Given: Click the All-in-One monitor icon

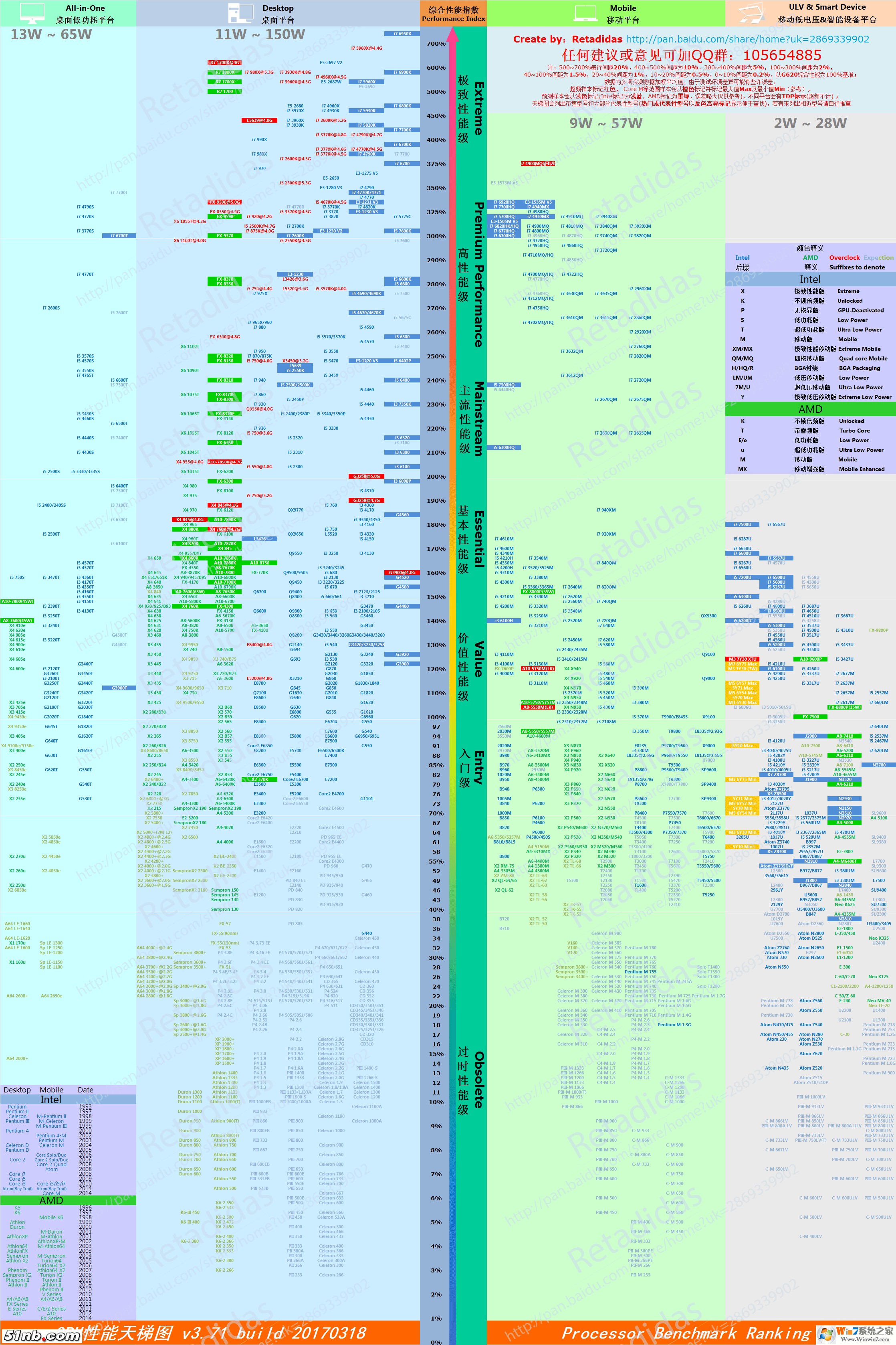Looking at the screenshot, I should click(x=32, y=12).
